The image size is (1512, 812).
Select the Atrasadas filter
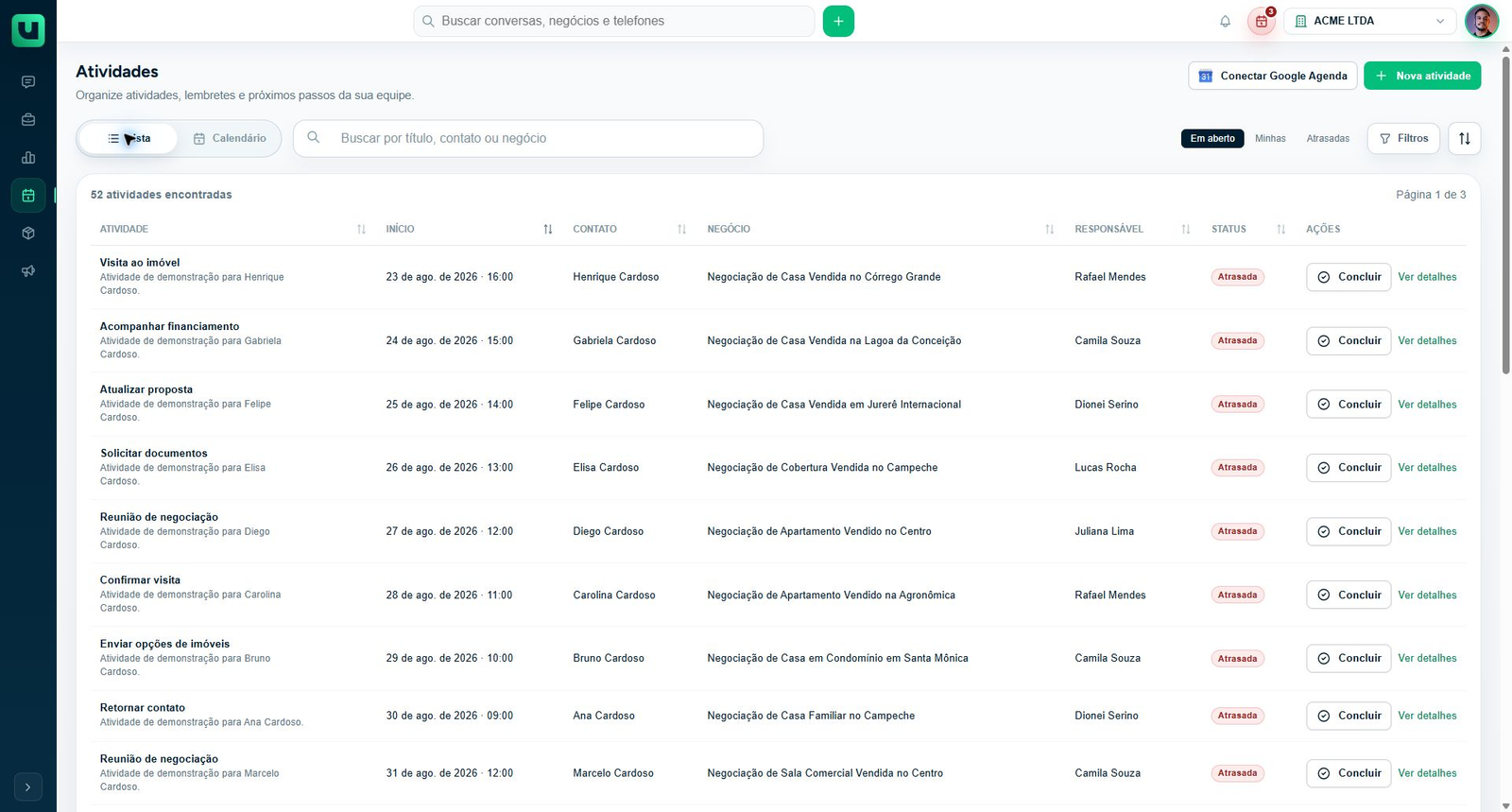point(1328,138)
